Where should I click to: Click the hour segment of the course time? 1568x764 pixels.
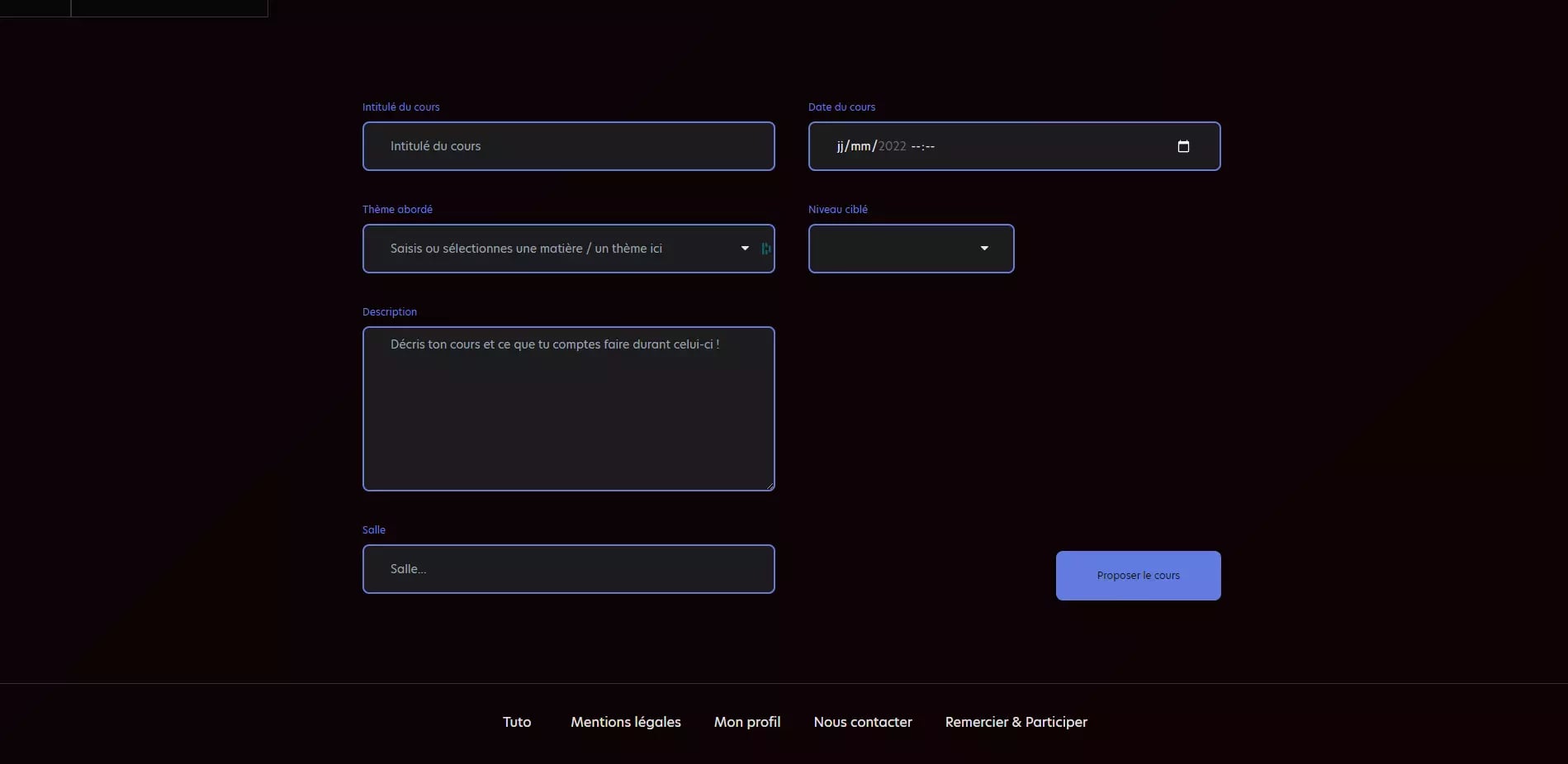point(916,146)
